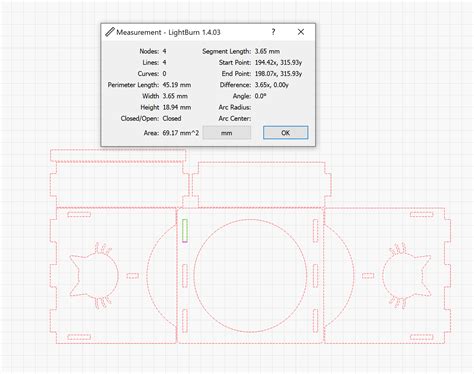Select the small slot right of left cat

pos(132,276)
